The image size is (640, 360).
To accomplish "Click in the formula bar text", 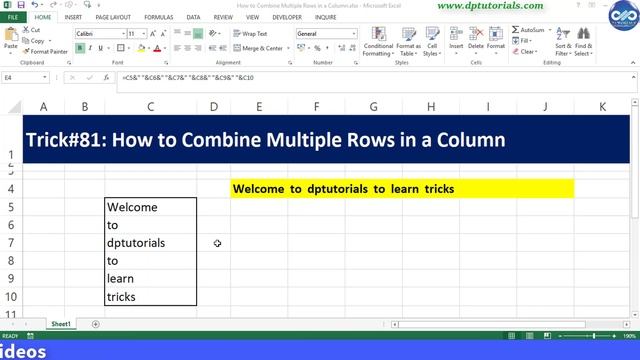I will (188, 78).
